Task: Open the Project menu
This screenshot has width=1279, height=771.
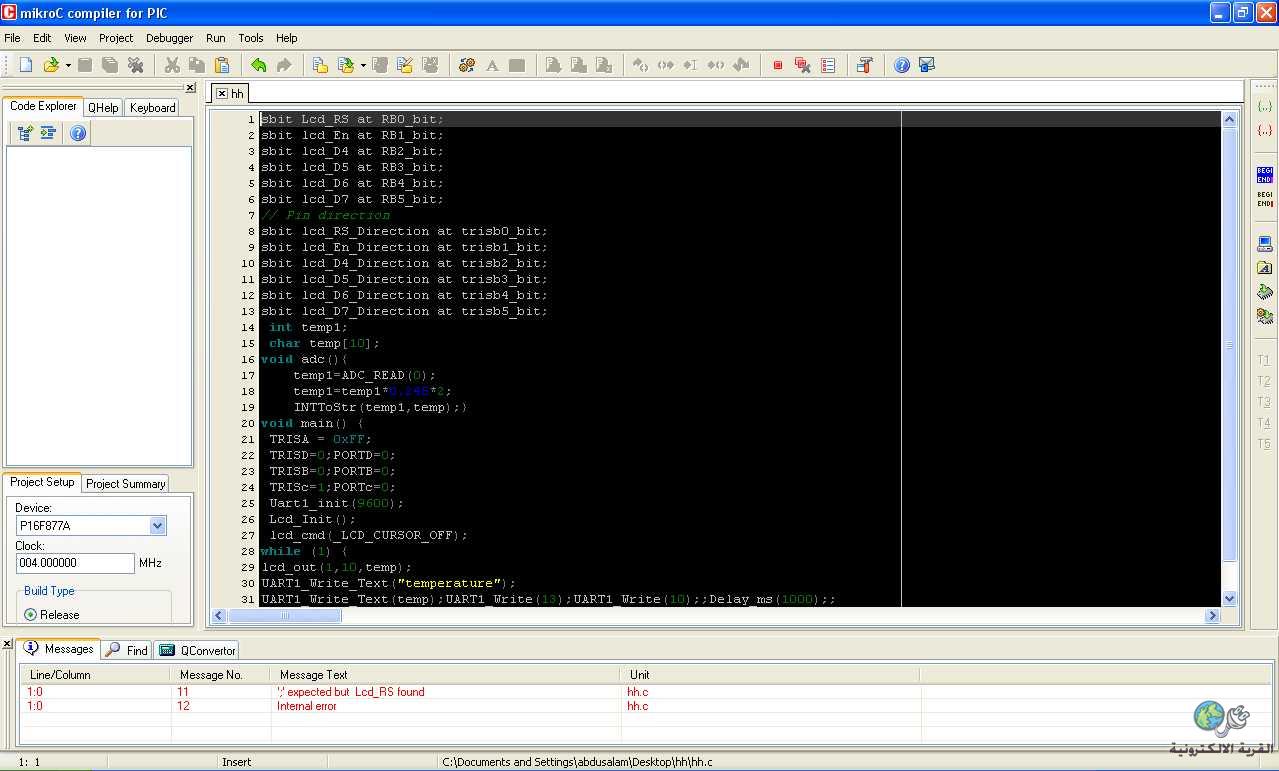Action: pyautogui.click(x=116, y=38)
